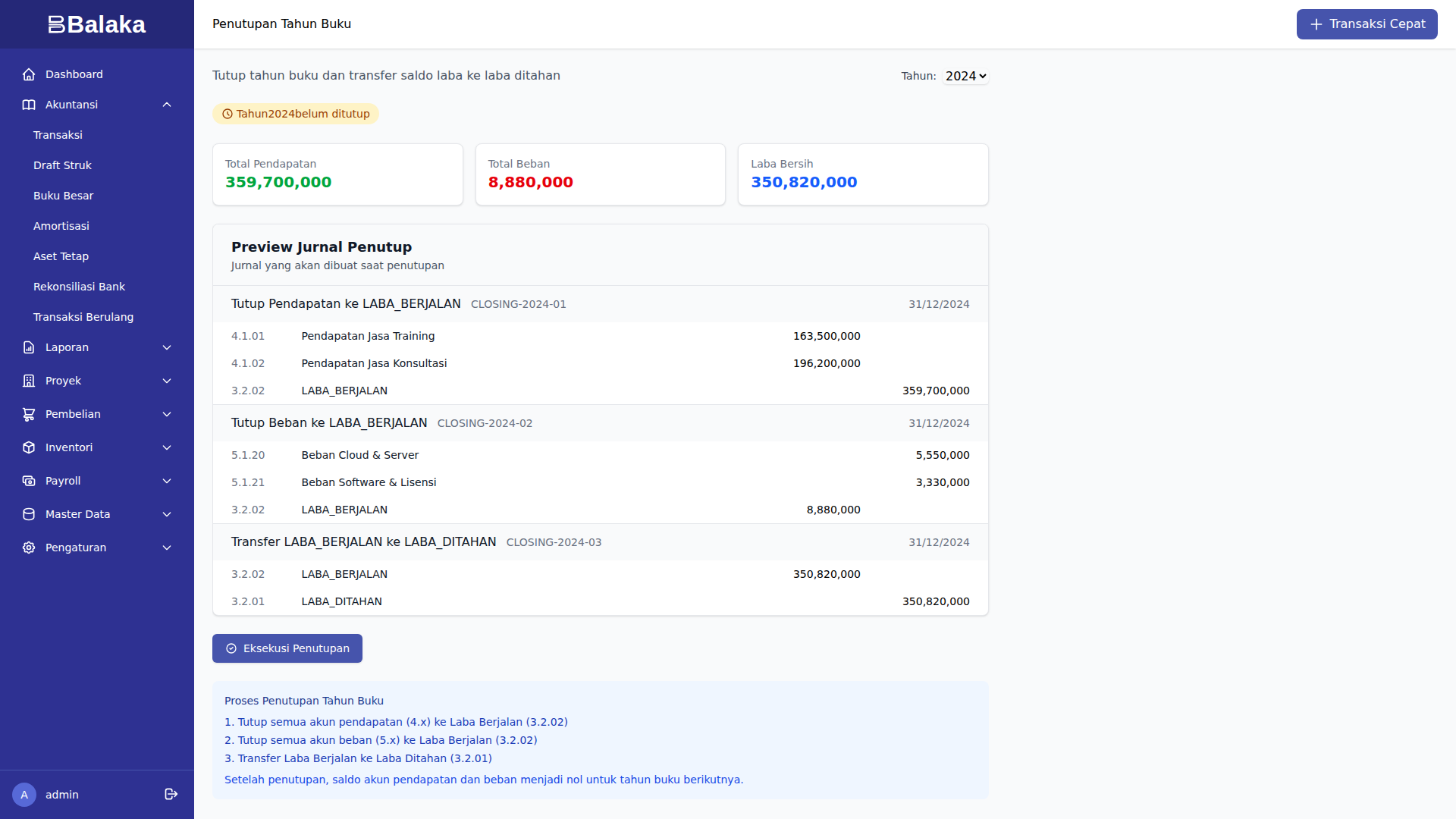Viewport: 1456px width, 819px height.
Task: Click the Dashboard home icon
Action: coord(29,74)
